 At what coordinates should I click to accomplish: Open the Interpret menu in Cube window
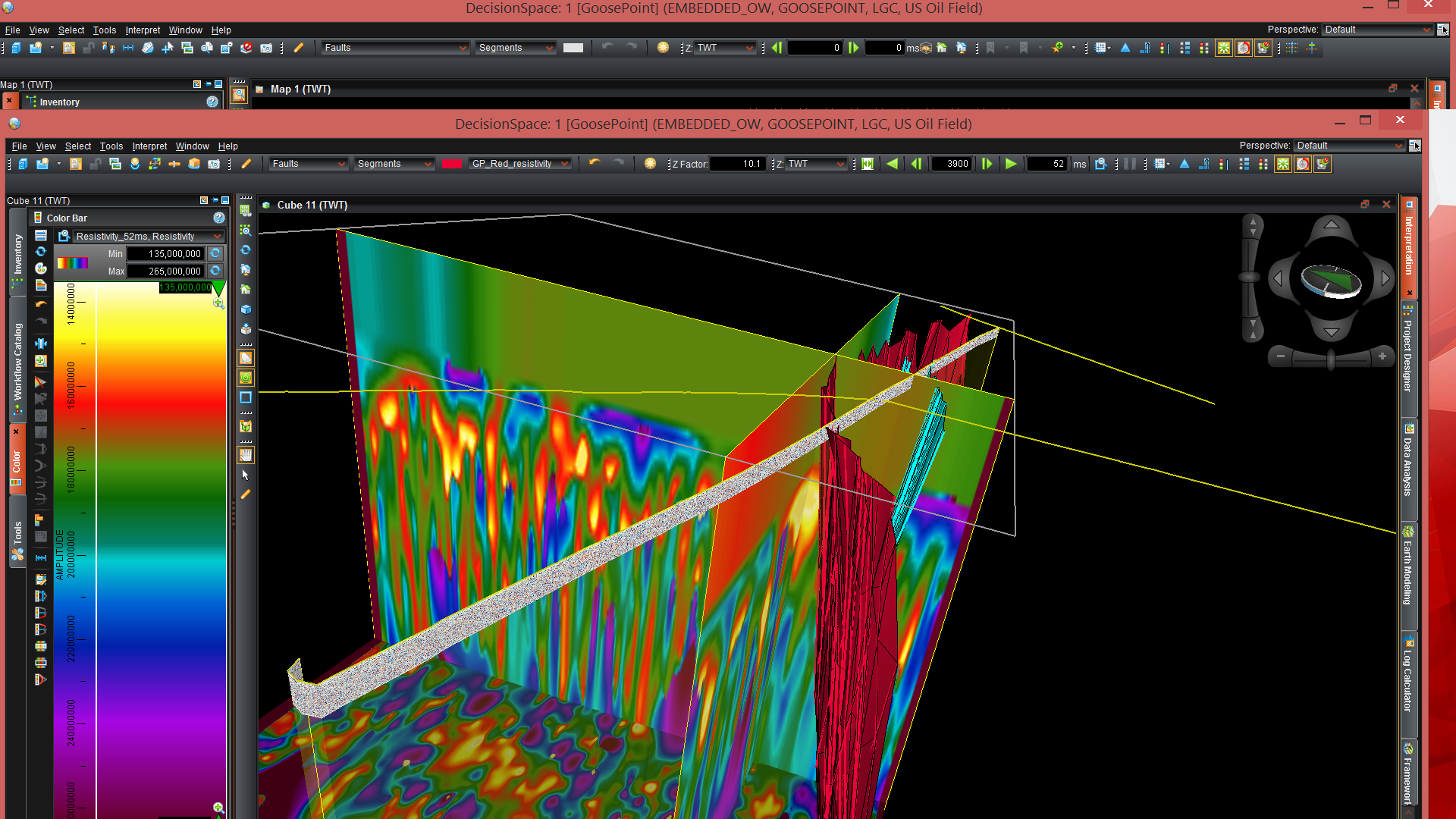tap(149, 146)
